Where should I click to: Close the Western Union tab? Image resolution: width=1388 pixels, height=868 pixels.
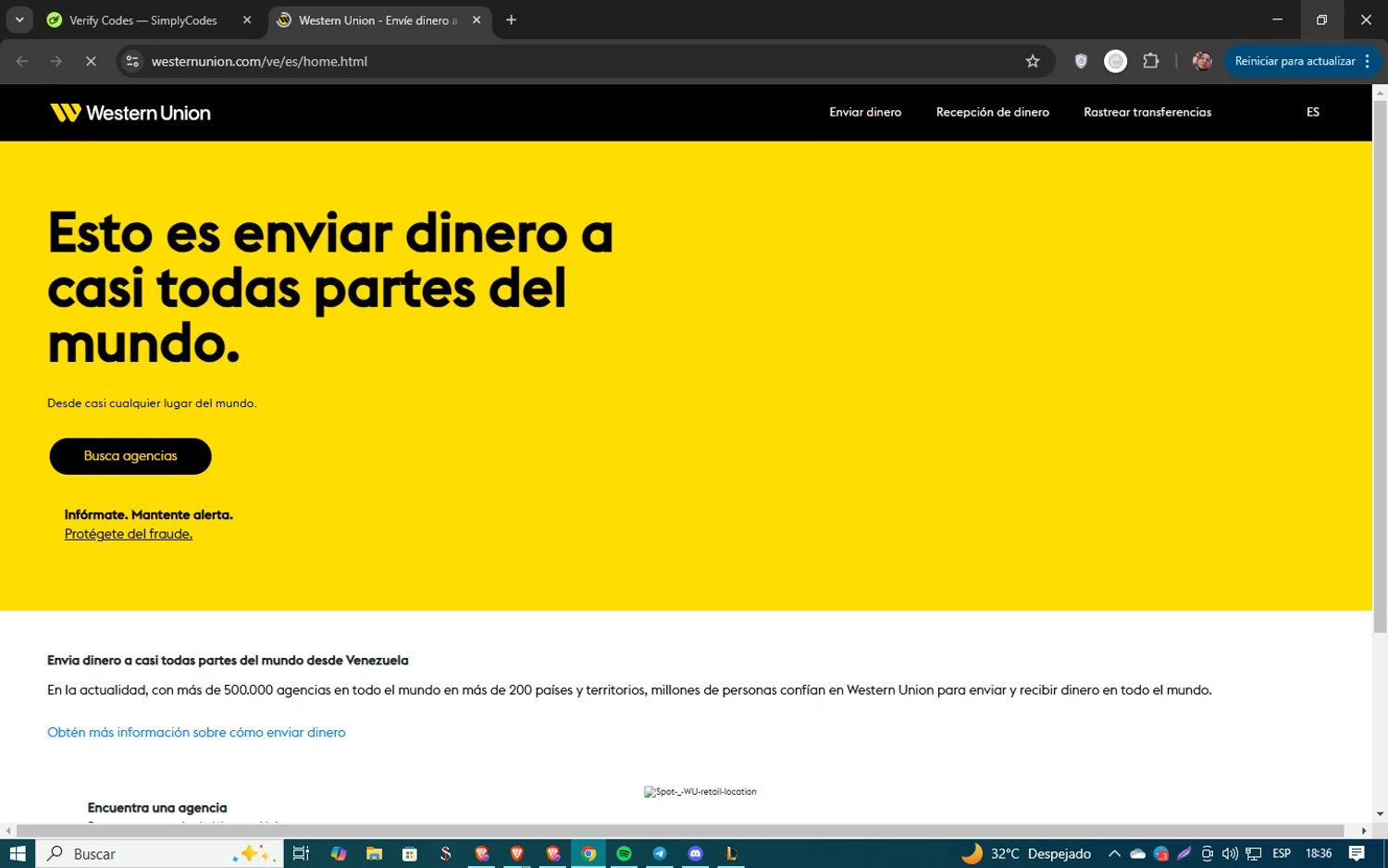[x=477, y=20]
